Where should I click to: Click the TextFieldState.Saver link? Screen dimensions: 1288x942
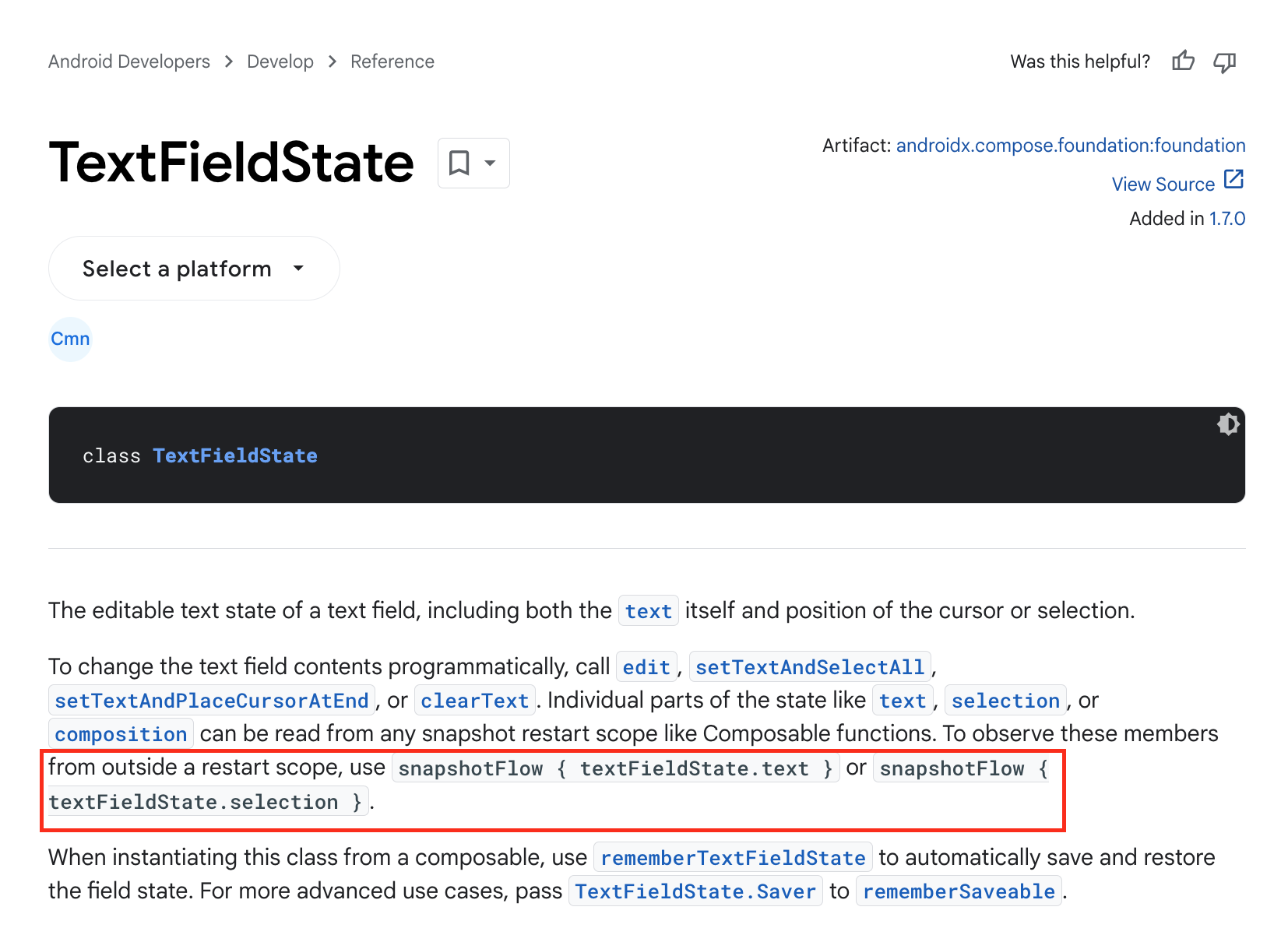(x=695, y=891)
